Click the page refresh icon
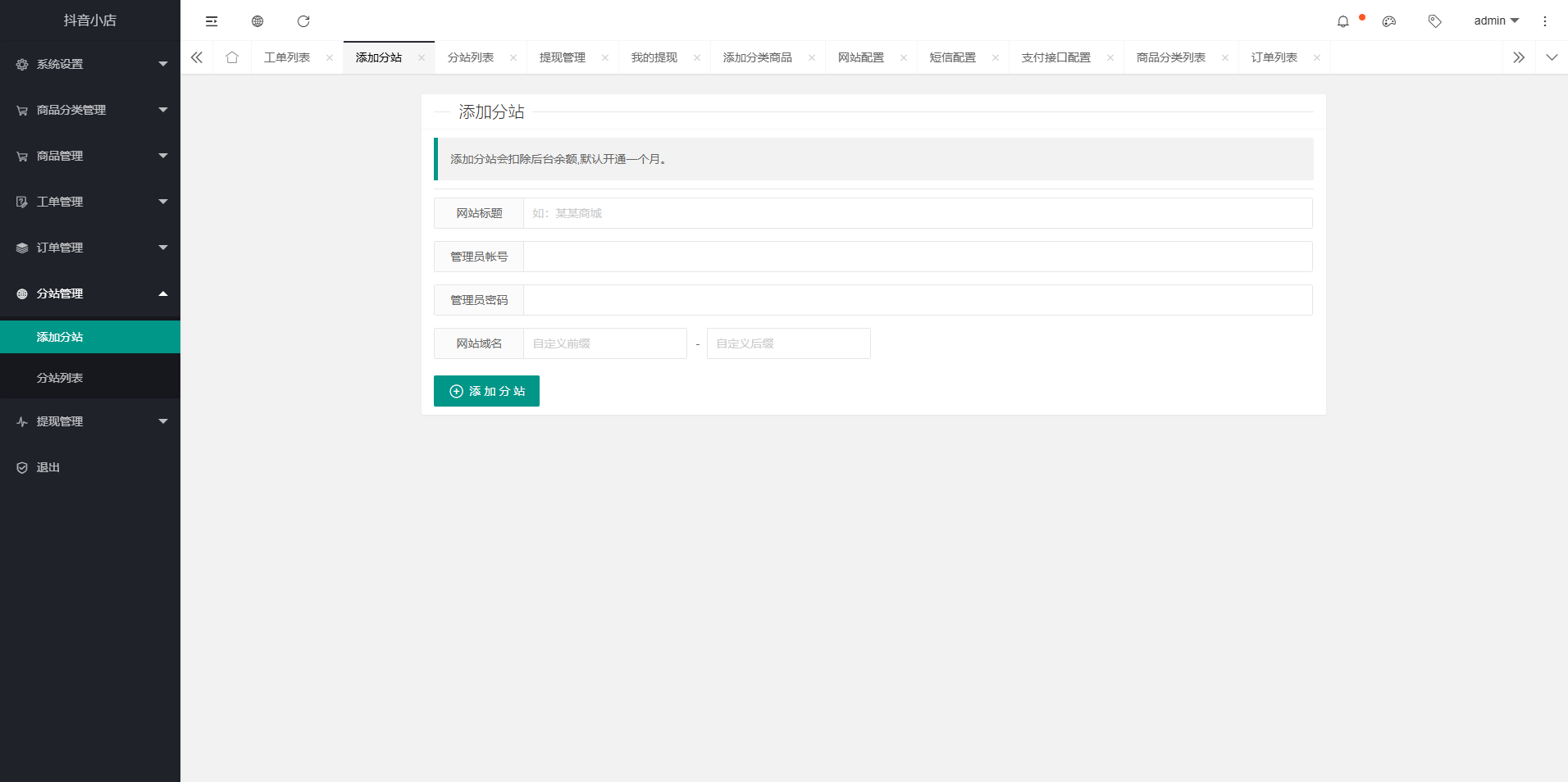The width and height of the screenshot is (1568, 782). pyautogui.click(x=304, y=20)
